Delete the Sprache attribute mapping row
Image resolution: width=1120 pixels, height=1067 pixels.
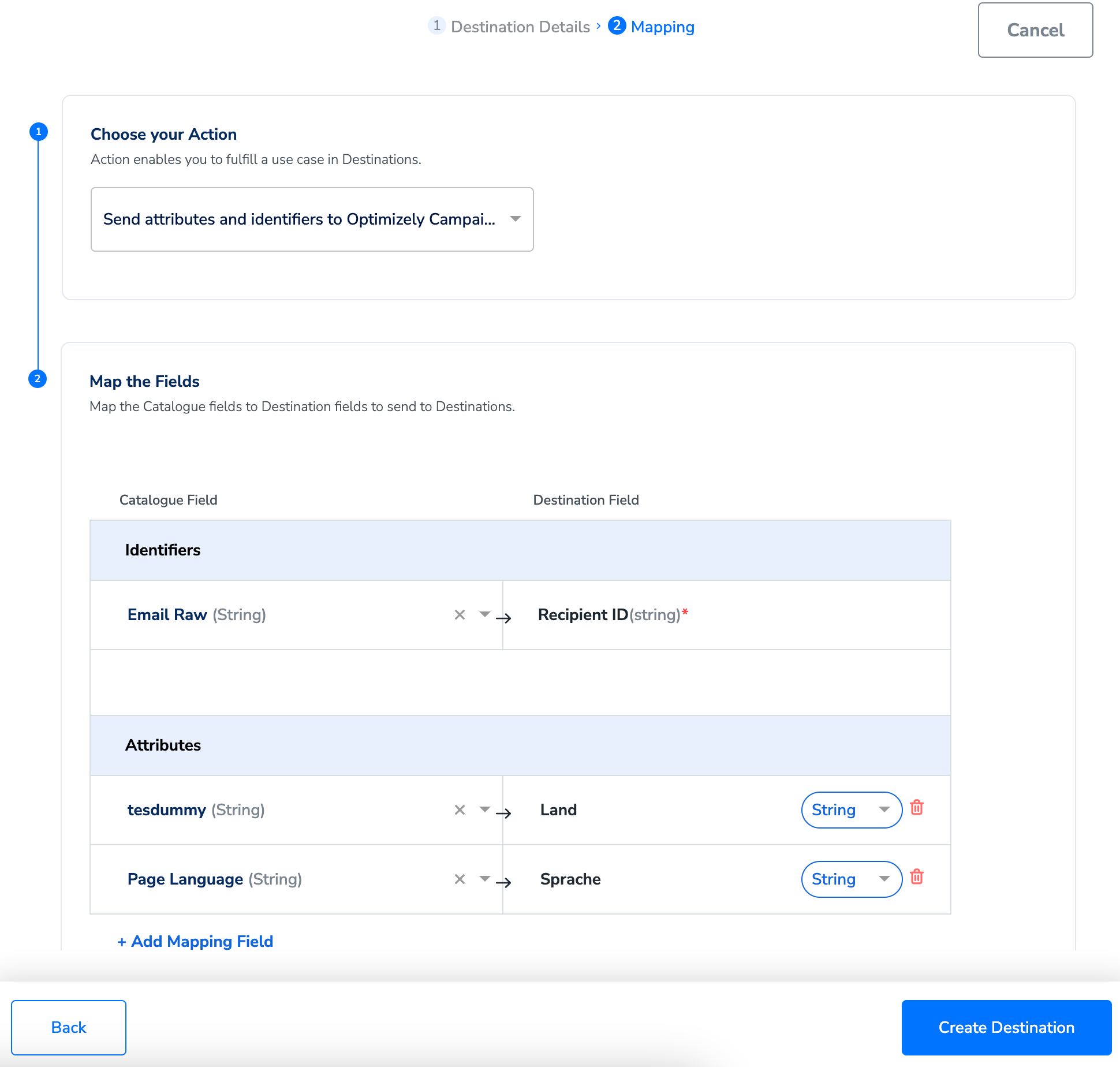(x=916, y=877)
